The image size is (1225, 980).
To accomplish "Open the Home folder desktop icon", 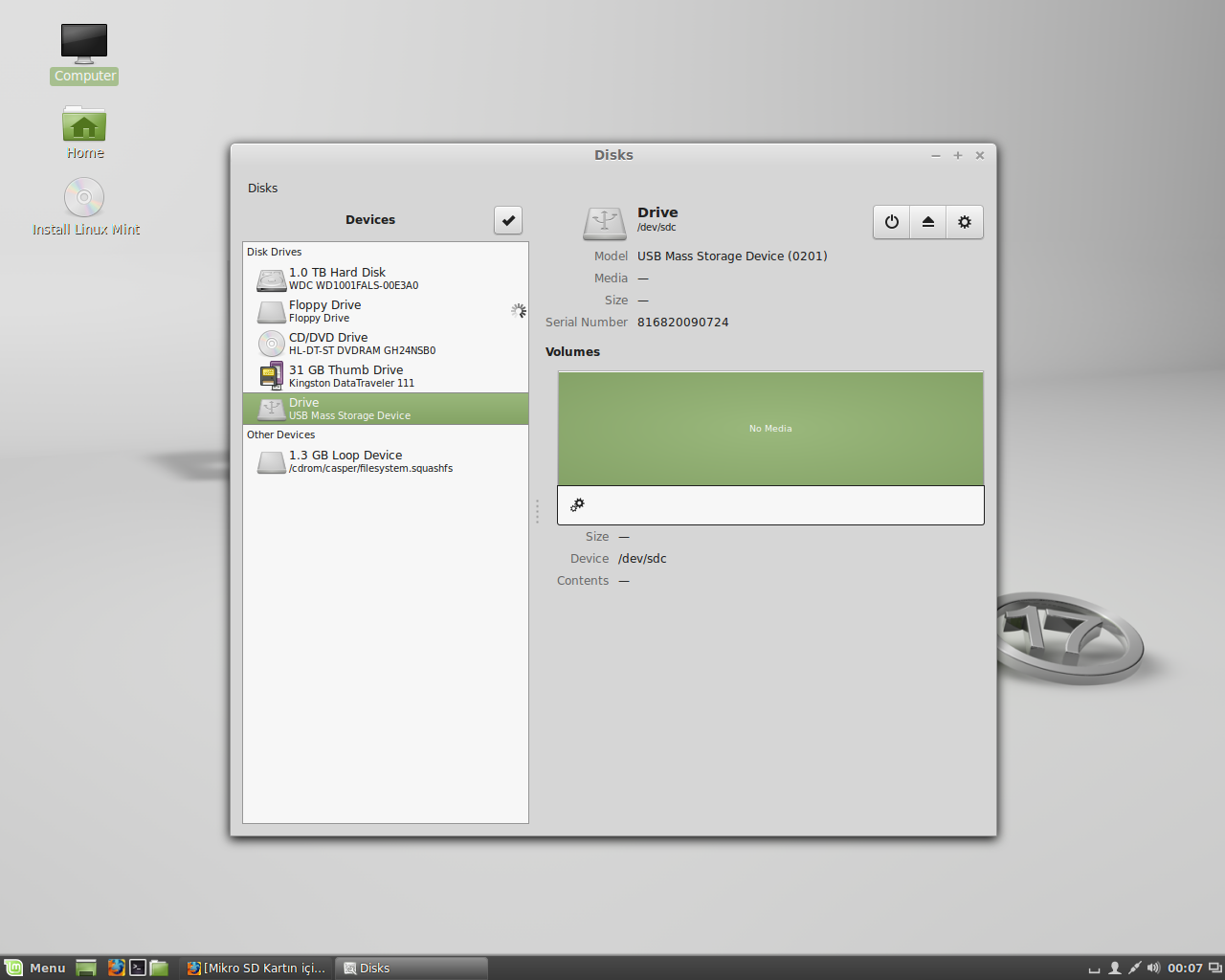I will point(84,132).
